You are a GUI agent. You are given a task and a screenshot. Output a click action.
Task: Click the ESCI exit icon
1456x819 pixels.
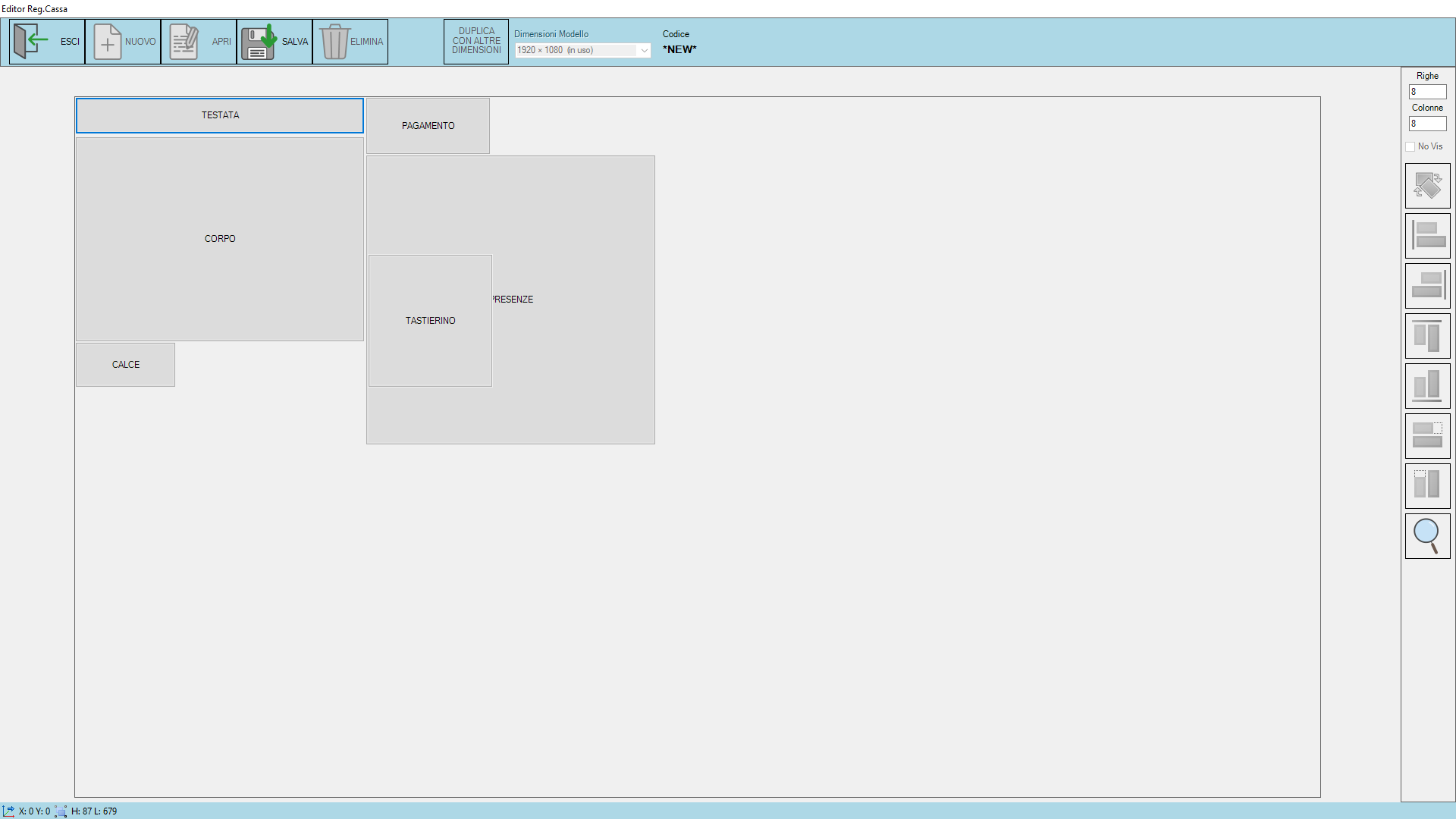(30, 41)
